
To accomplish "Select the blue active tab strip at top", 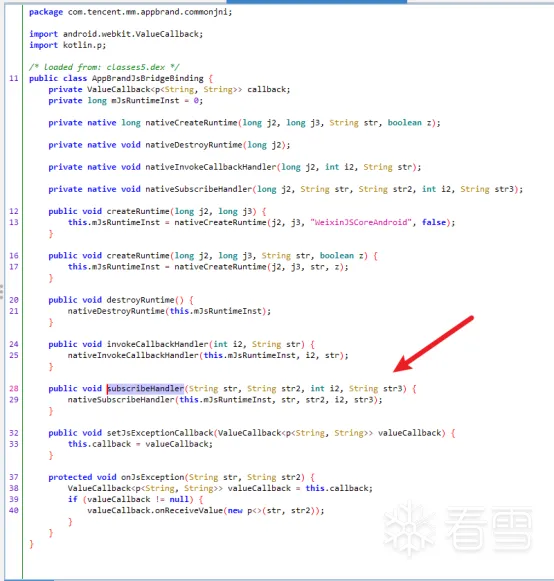I will (x=316, y=2).
